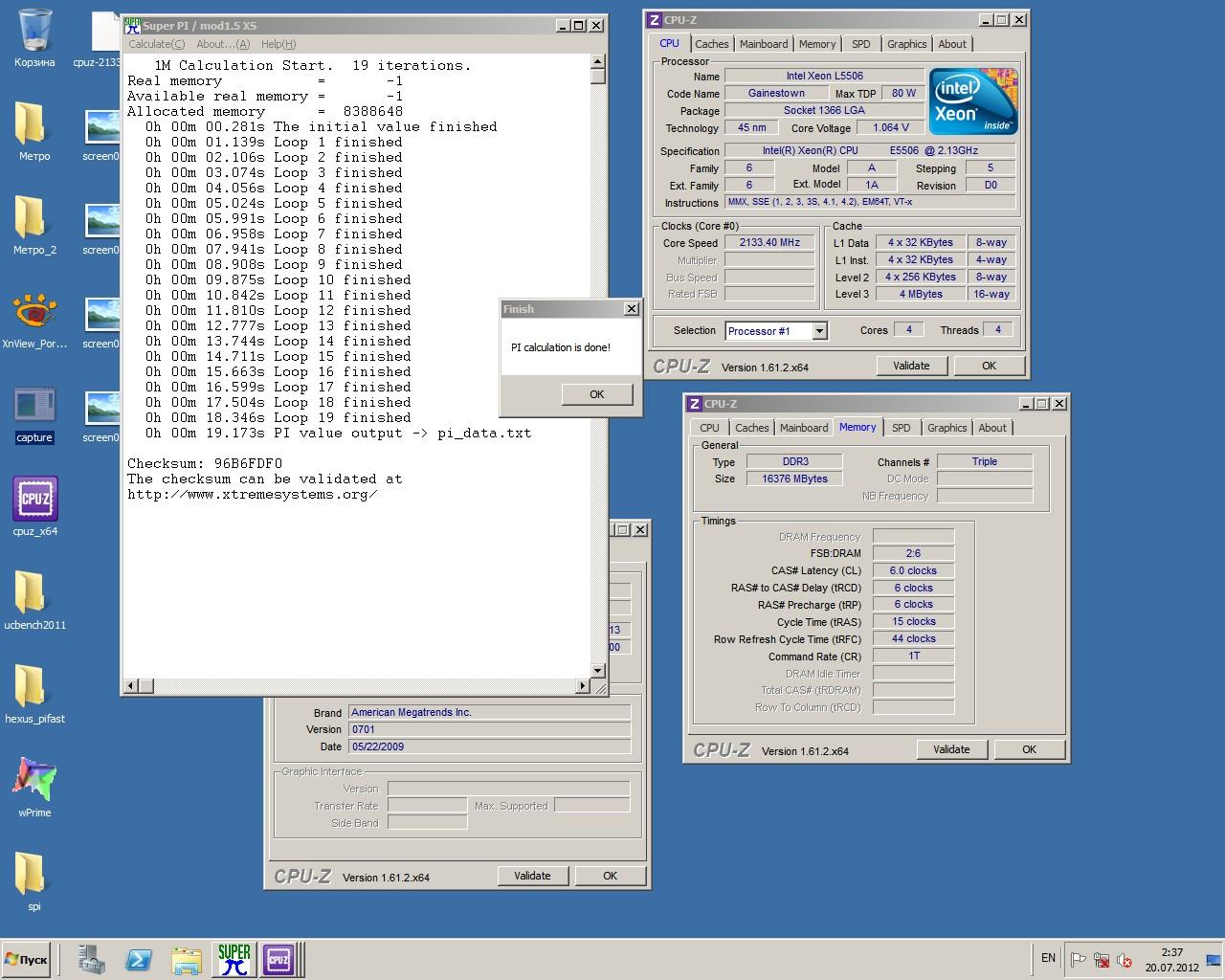This screenshot has width=1225, height=980.
Task: Switch to About tab in top CPU-Z window
Action: (952, 44)
